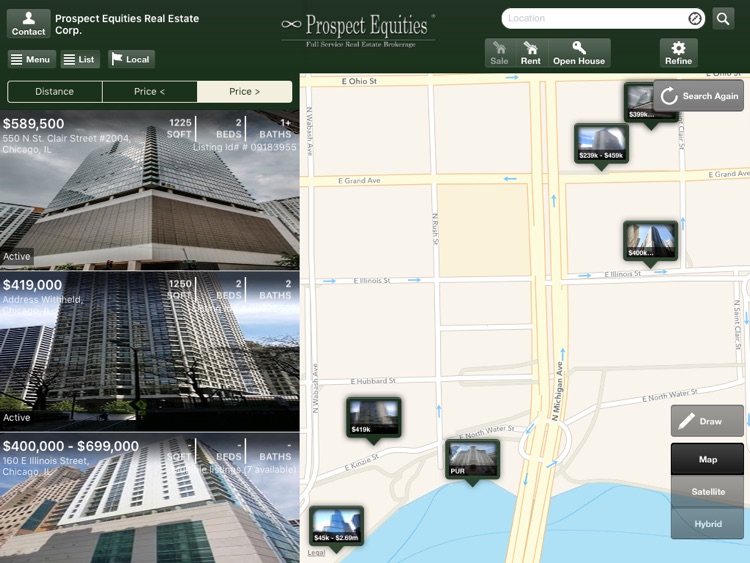Click the Listing Id# 09183955 text
This screenshot has width=750, height=563.
244,147
